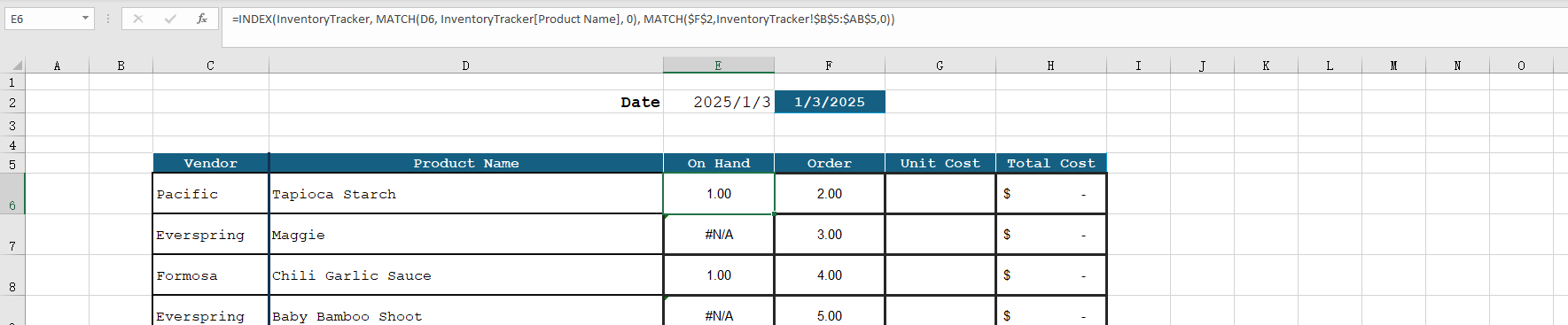
Task: Select the Total Cost cell for Chili Garlic Sauce
Action: [1050, 275]
